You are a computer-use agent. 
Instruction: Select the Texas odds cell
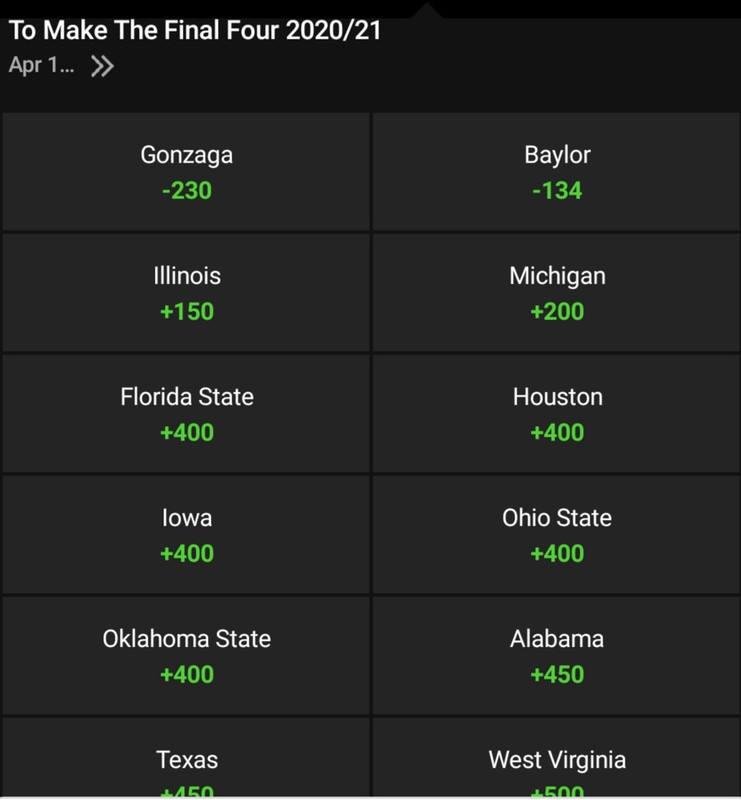(x=186, y=768)
